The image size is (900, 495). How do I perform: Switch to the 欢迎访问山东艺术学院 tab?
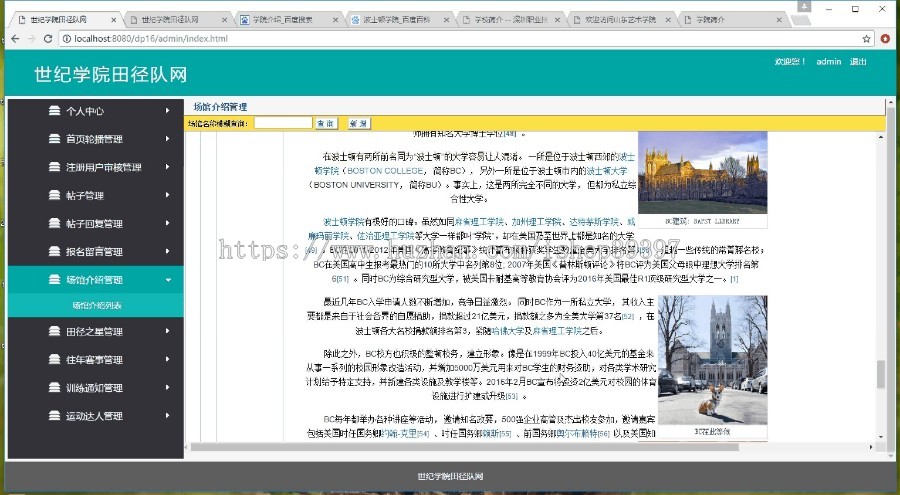620,20
